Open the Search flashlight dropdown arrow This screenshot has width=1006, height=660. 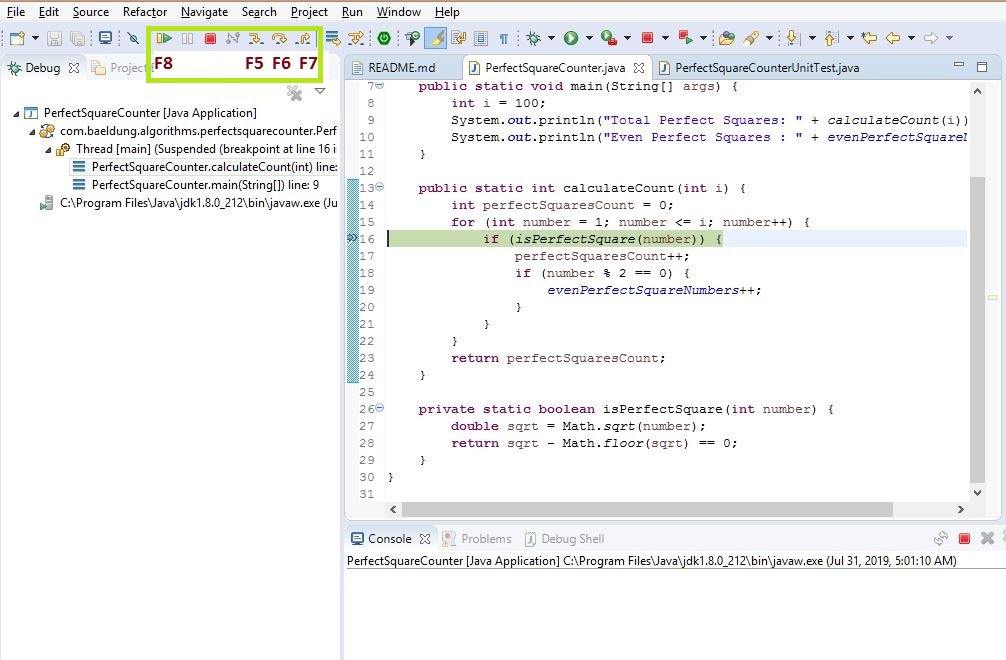(769, 38)
